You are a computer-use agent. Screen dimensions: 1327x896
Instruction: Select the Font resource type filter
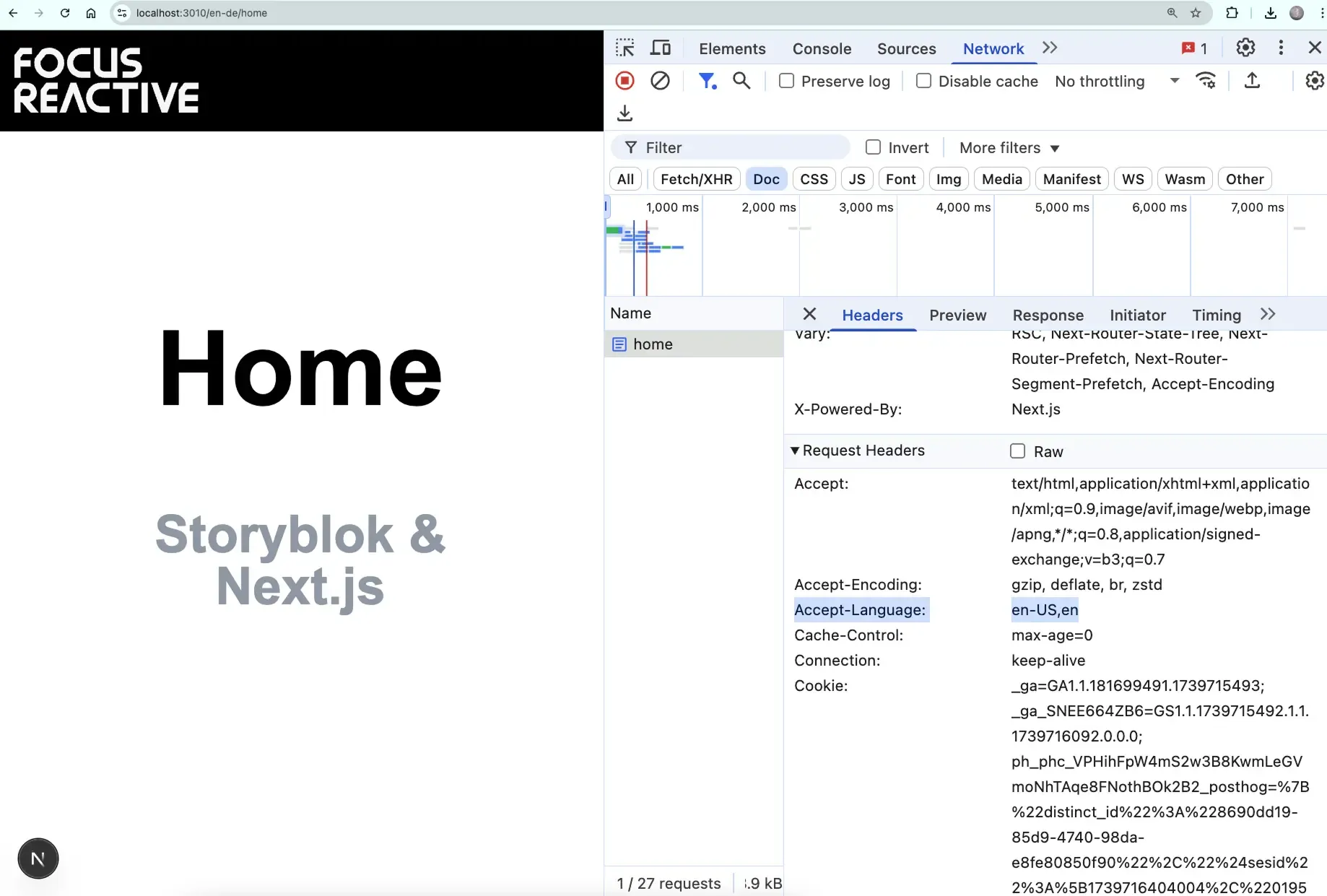point(900,179)
